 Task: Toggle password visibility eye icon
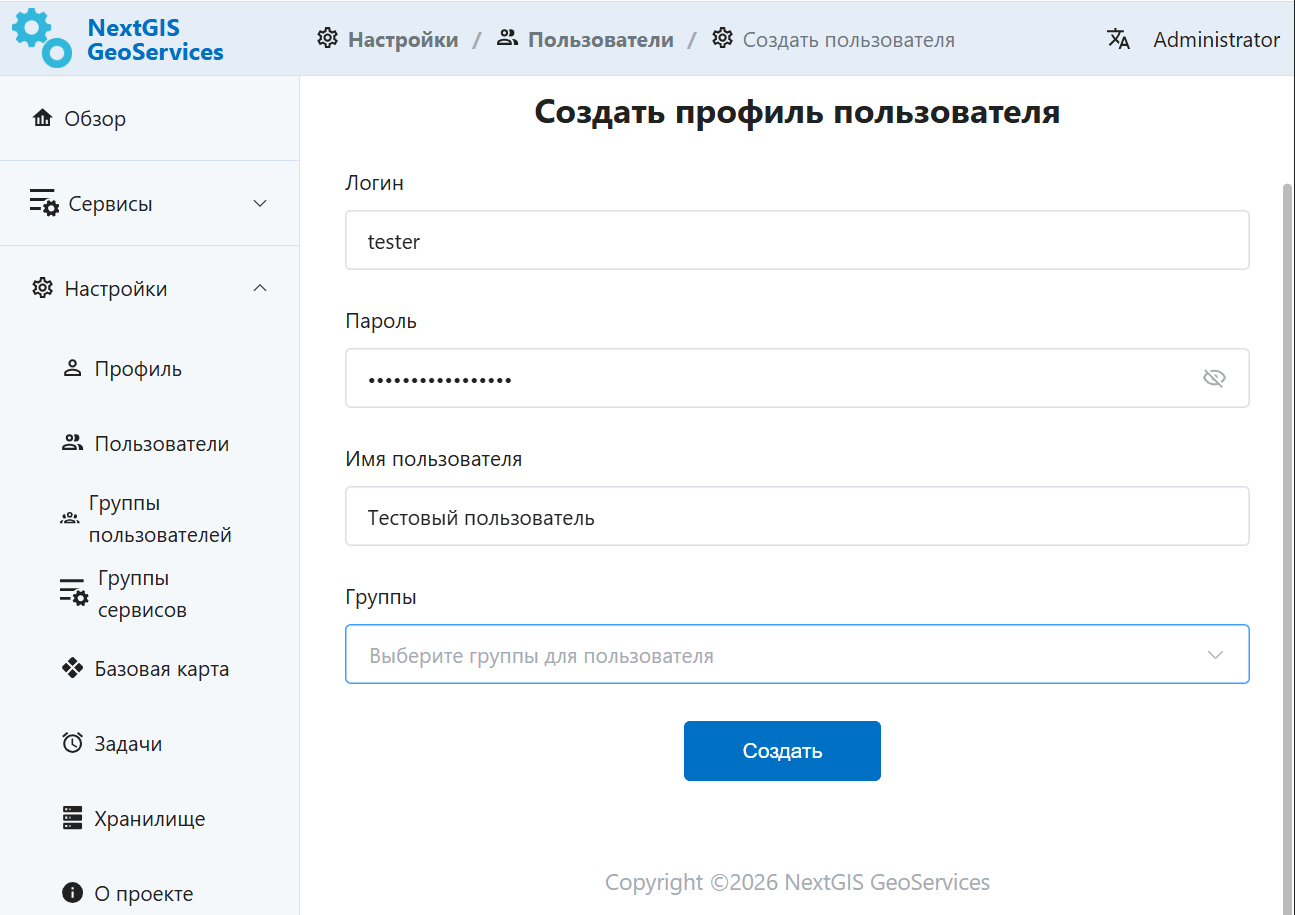coord(1214,378)
